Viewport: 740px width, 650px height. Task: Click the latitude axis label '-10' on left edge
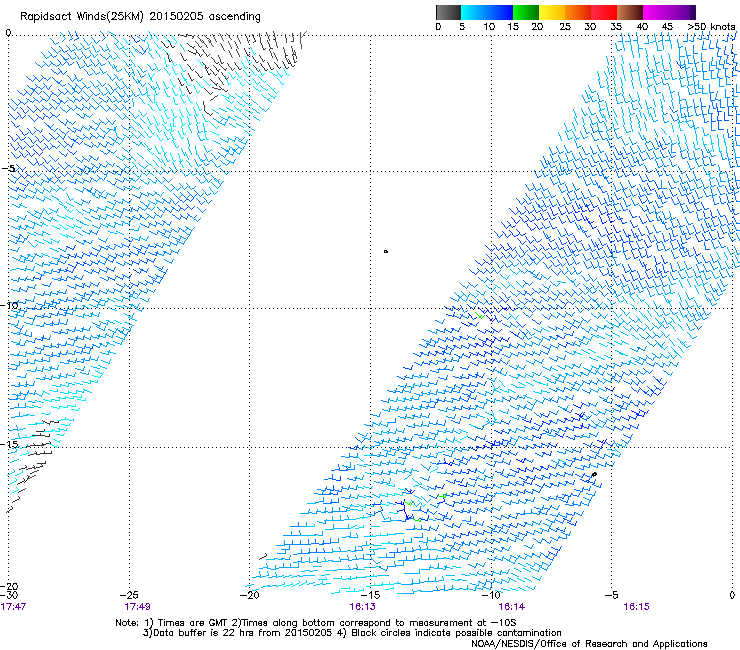9,305
